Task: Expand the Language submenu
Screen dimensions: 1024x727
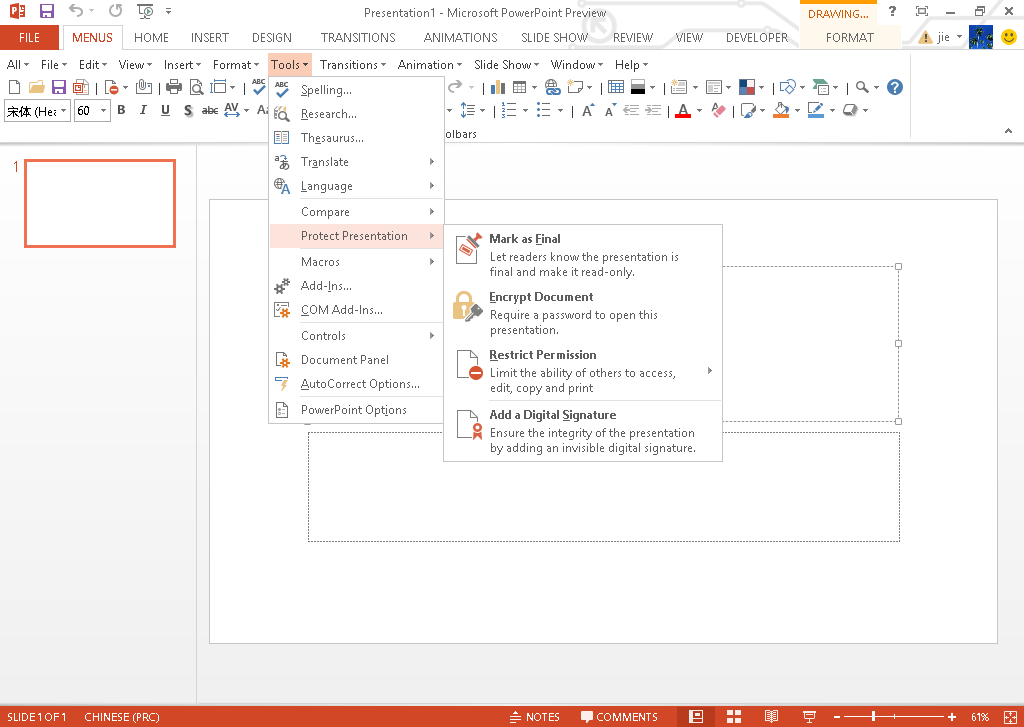Action: pyautogui.click(x=356, y=186)
